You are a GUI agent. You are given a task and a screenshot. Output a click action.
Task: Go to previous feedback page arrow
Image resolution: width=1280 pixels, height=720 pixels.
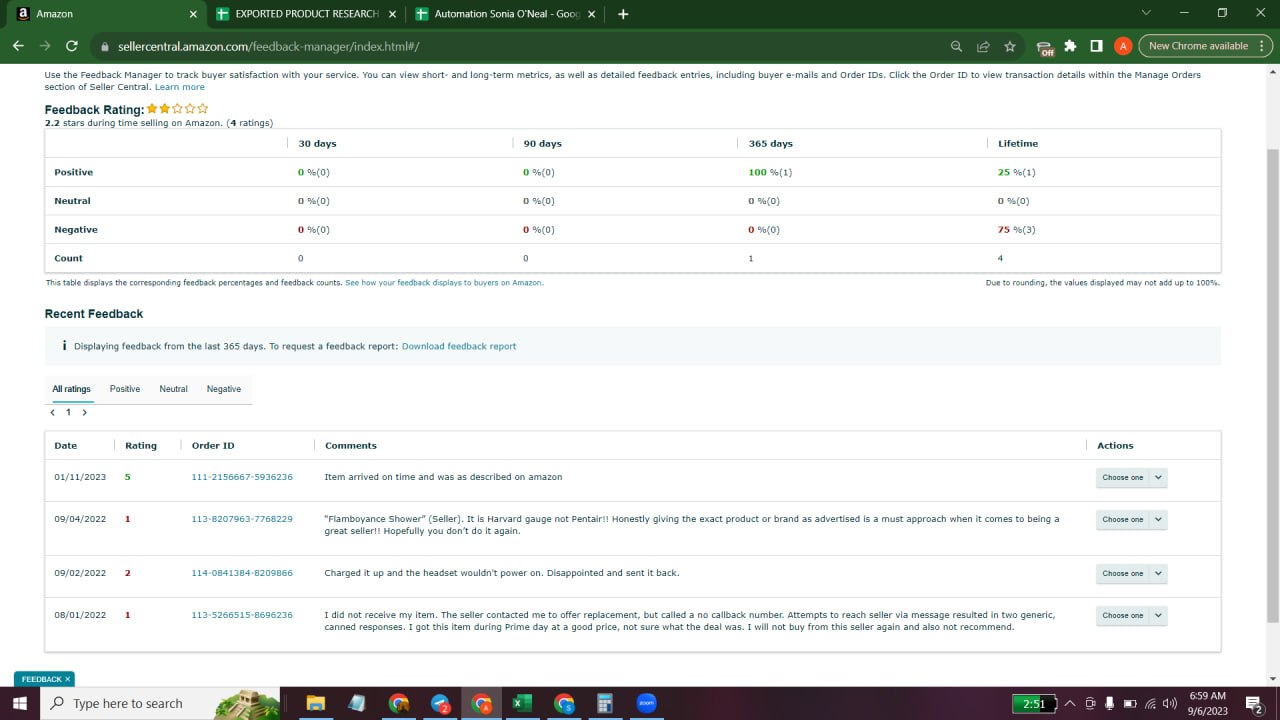[x=52, y=412]
